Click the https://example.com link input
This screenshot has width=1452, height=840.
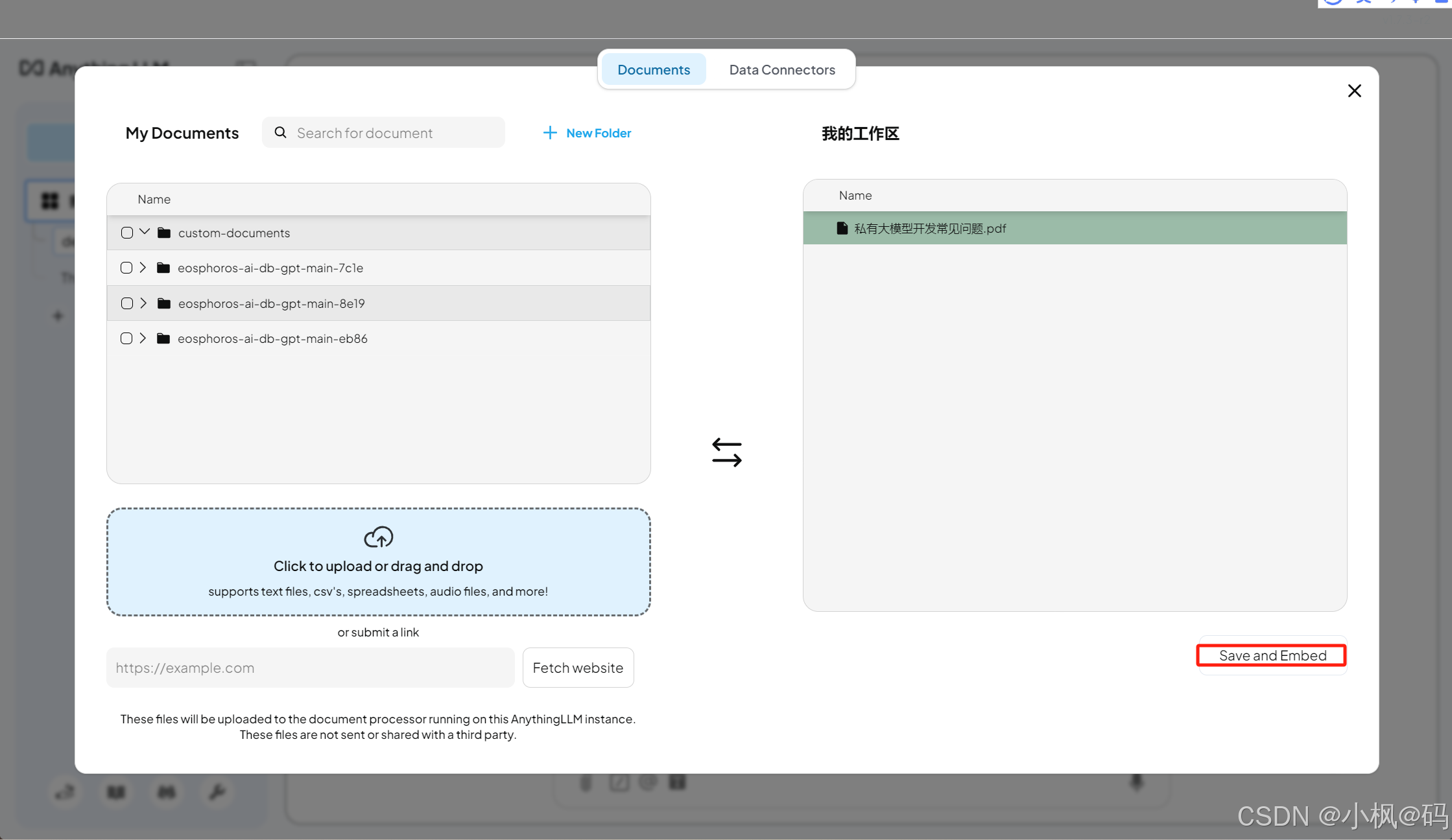(x=310, y=668)
